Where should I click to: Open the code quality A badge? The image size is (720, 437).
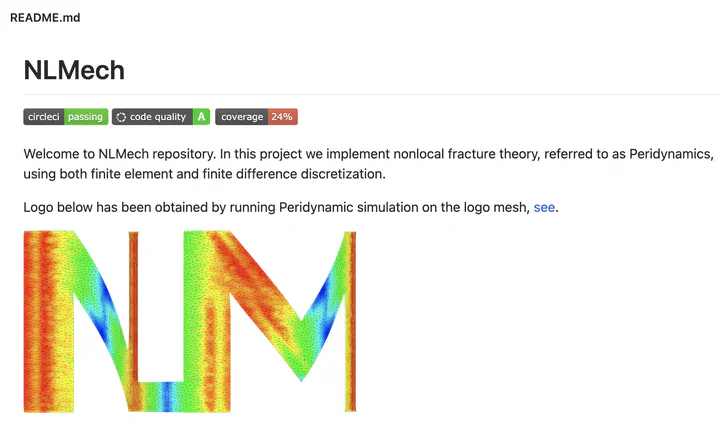[x=161, y=117]
